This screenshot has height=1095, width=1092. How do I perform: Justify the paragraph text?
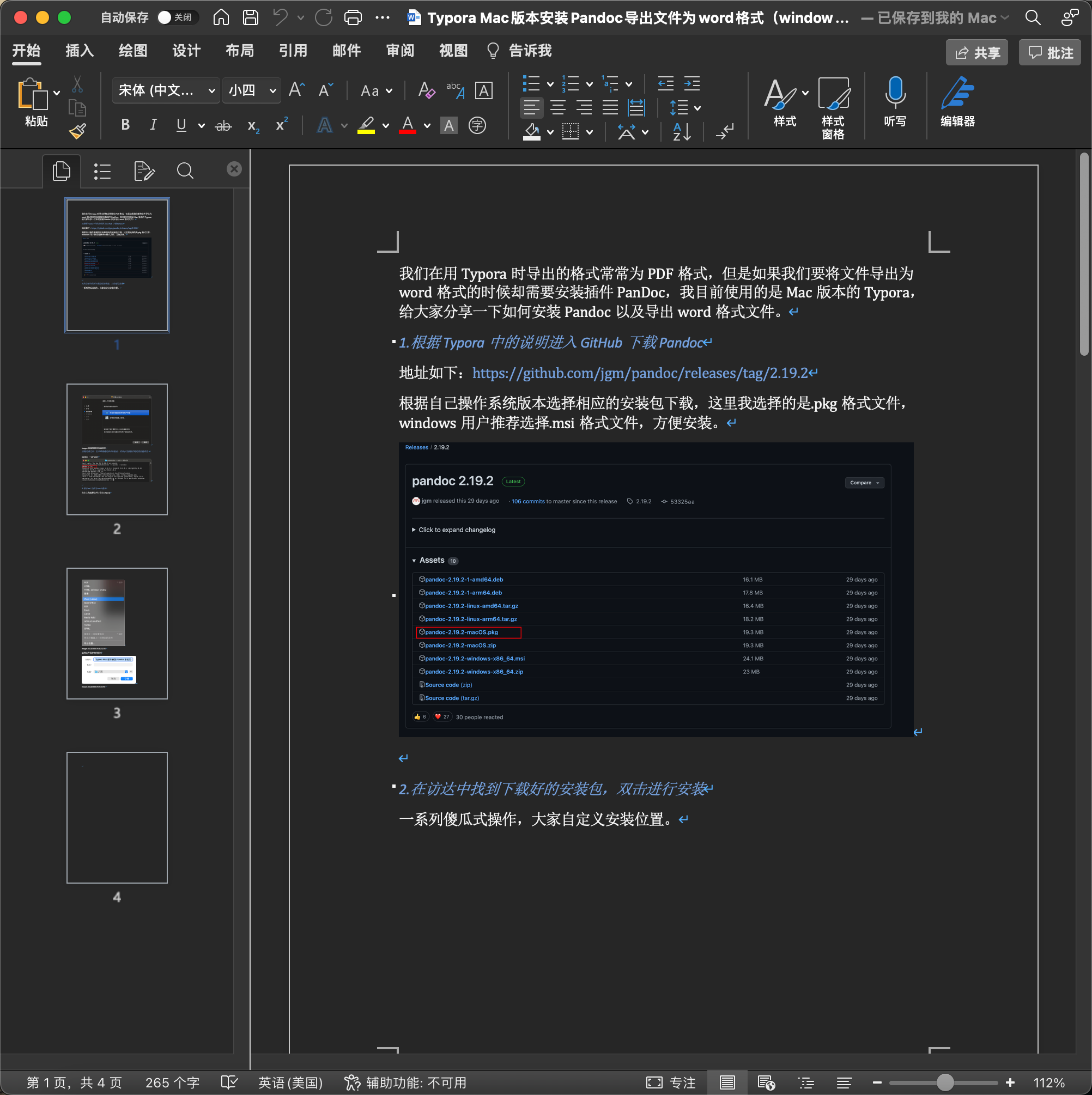tap(610, 107)
